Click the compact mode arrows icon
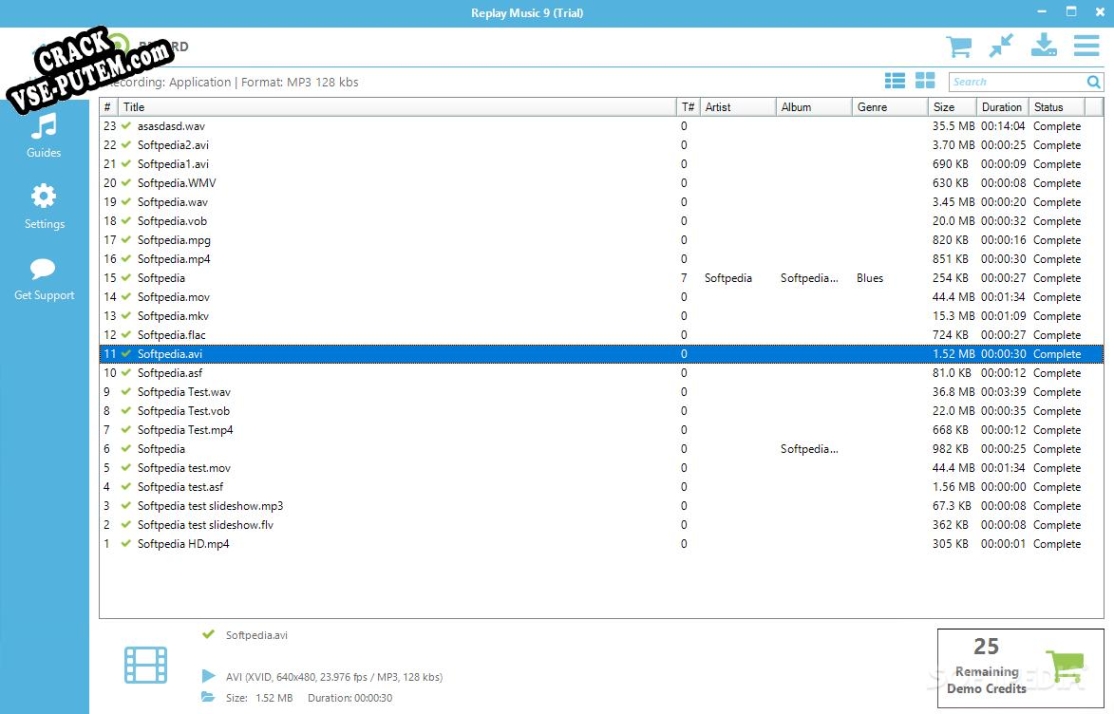 1001,46
